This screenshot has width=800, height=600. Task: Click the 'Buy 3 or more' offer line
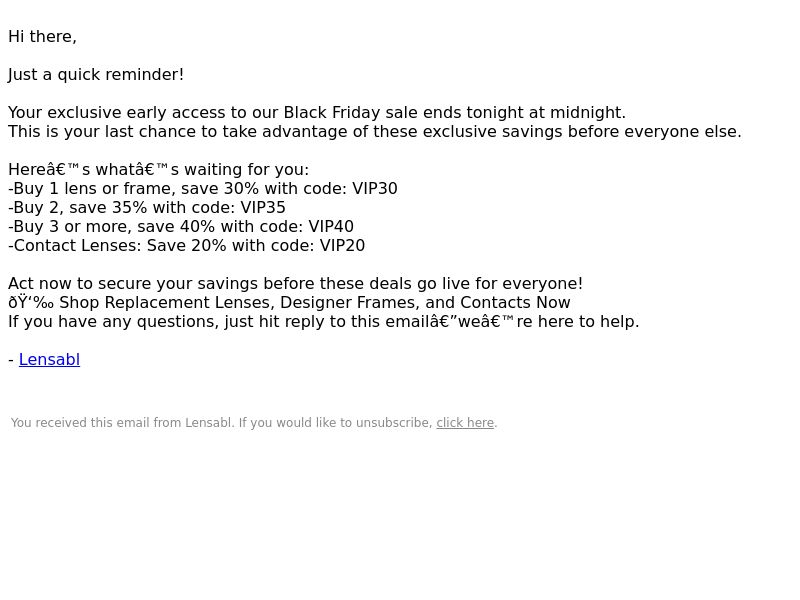pyautogui.click(x=181, y=227)
